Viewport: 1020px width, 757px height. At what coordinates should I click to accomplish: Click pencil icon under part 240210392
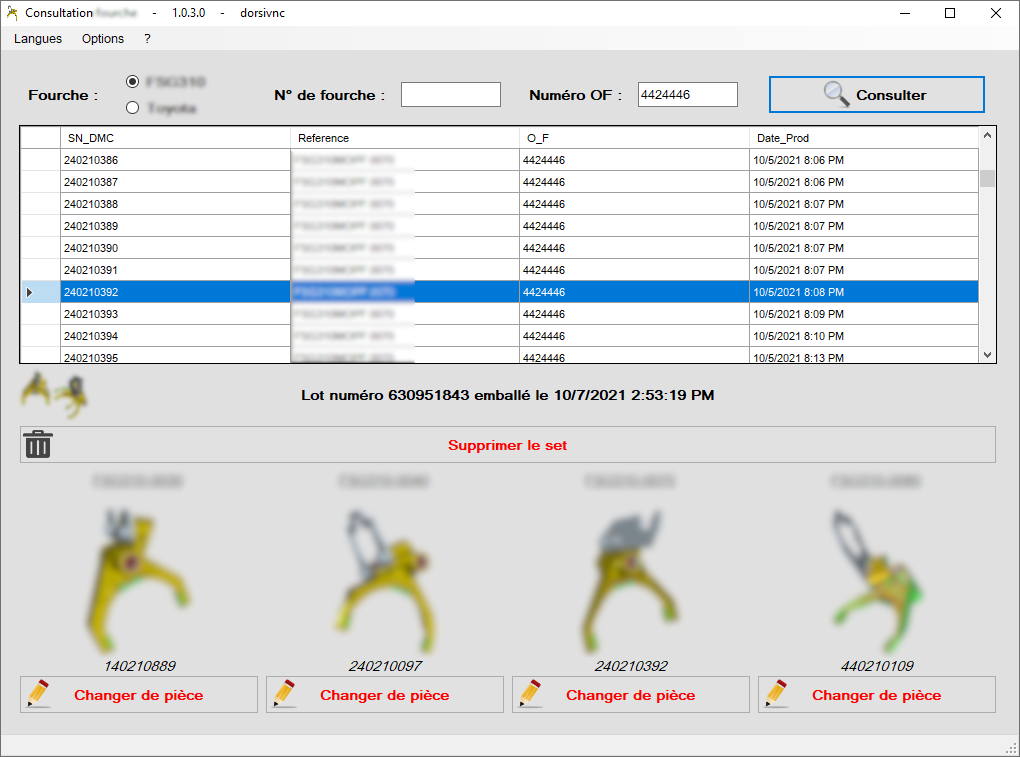[x=531, y=694]
